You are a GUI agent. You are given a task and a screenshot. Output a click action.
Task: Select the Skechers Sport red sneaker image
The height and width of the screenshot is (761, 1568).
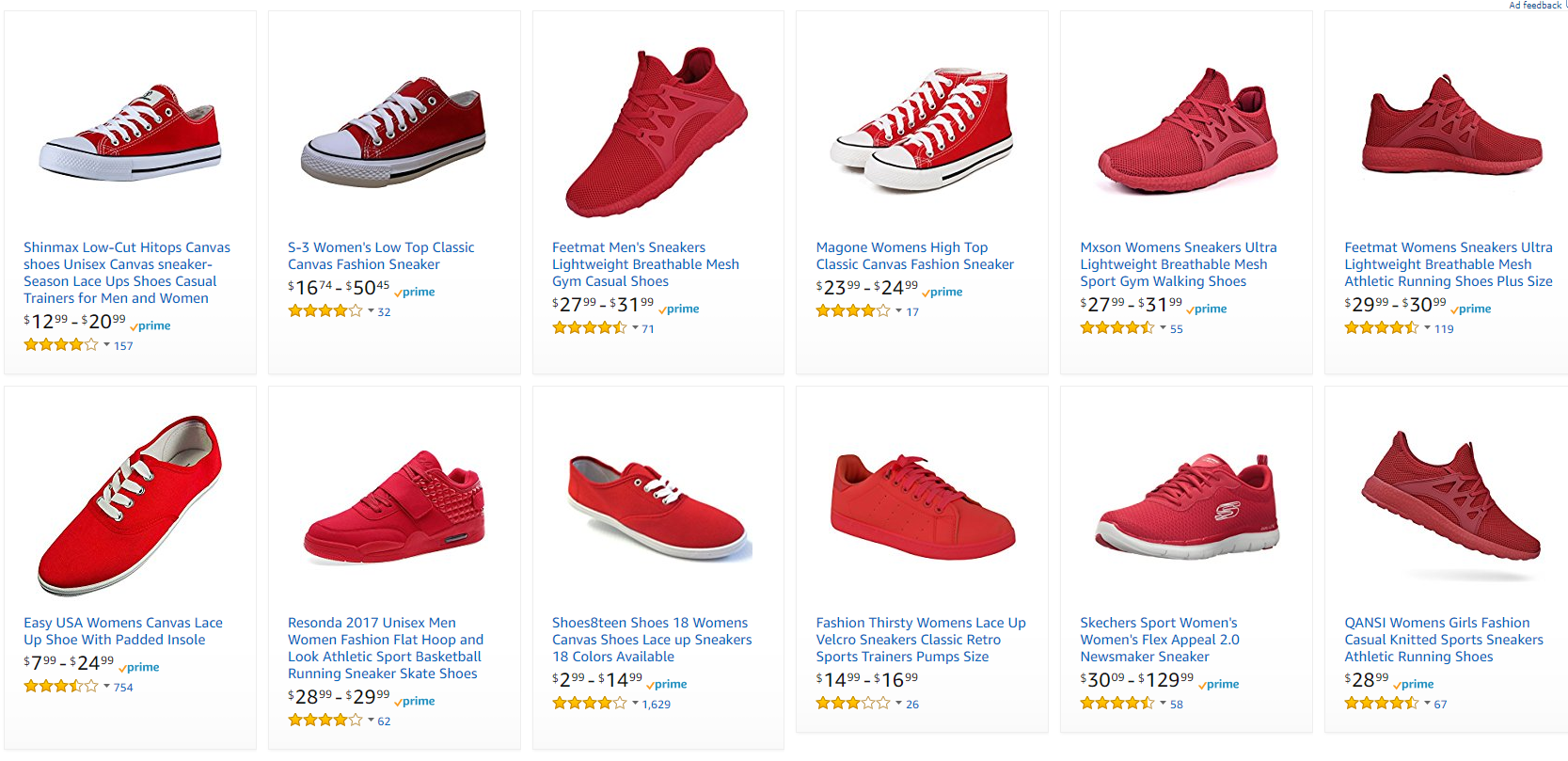(x=1186, y=507)
